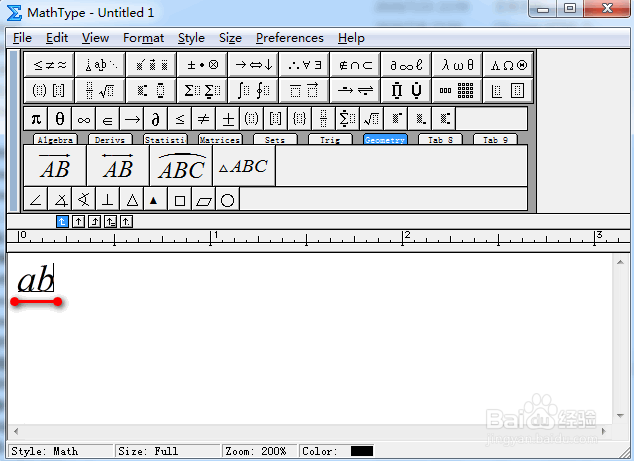This screenshot has width=634, height=461.
Task: Insert the partial derivative symbol
Action: coord(156,119)
